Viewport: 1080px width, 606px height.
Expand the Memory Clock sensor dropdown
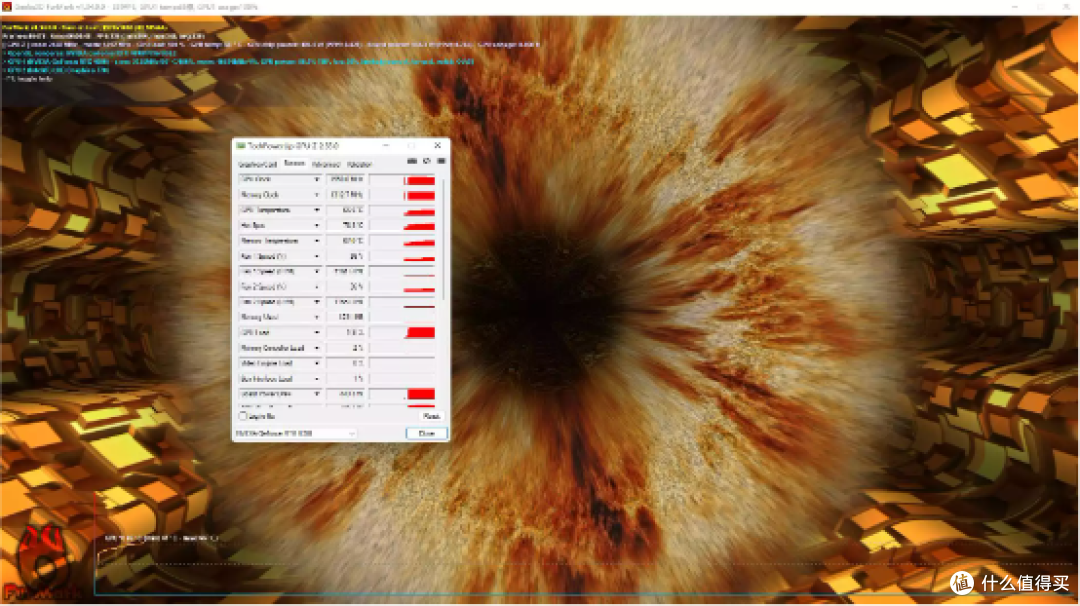click(317, 195)
